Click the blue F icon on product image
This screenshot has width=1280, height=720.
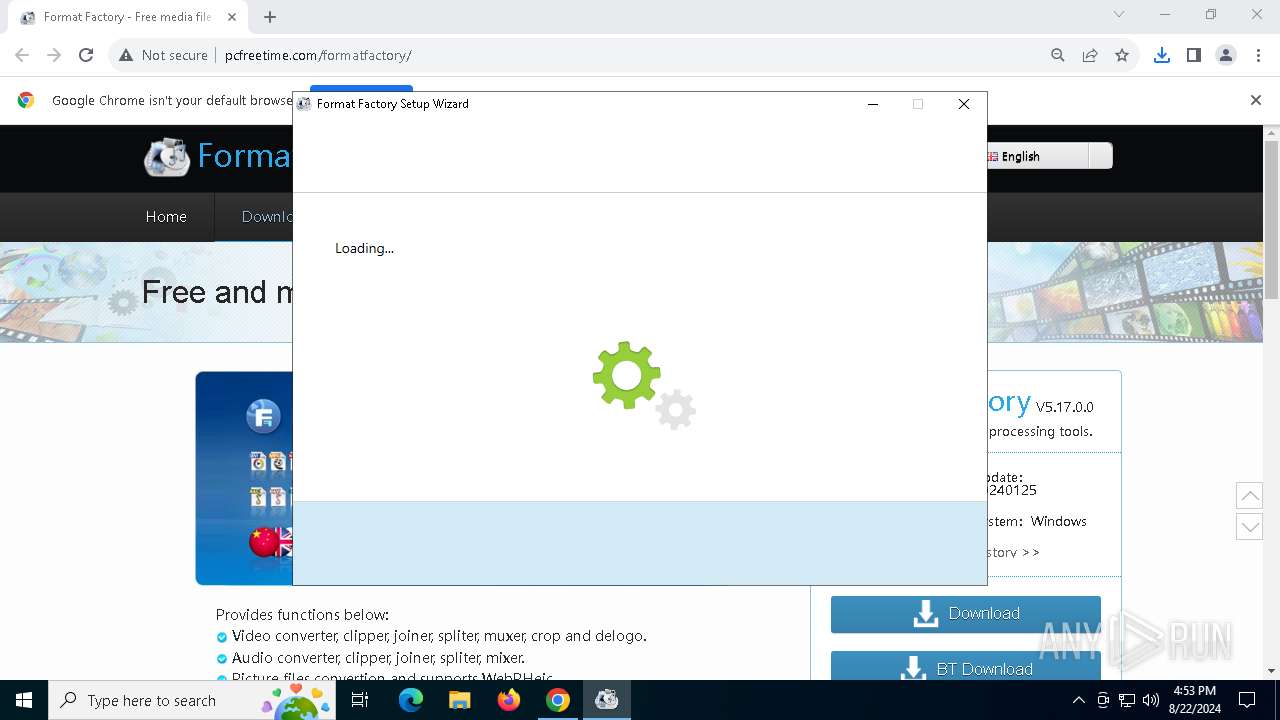click(264, 416)
